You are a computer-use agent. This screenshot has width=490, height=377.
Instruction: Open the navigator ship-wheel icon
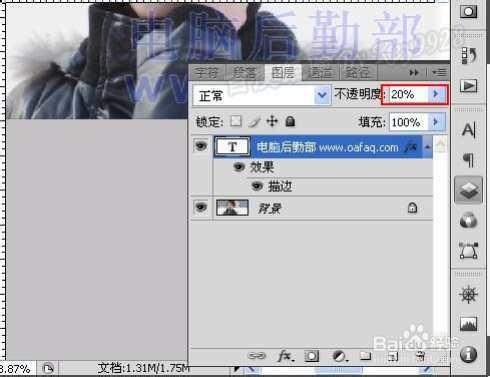468,294
